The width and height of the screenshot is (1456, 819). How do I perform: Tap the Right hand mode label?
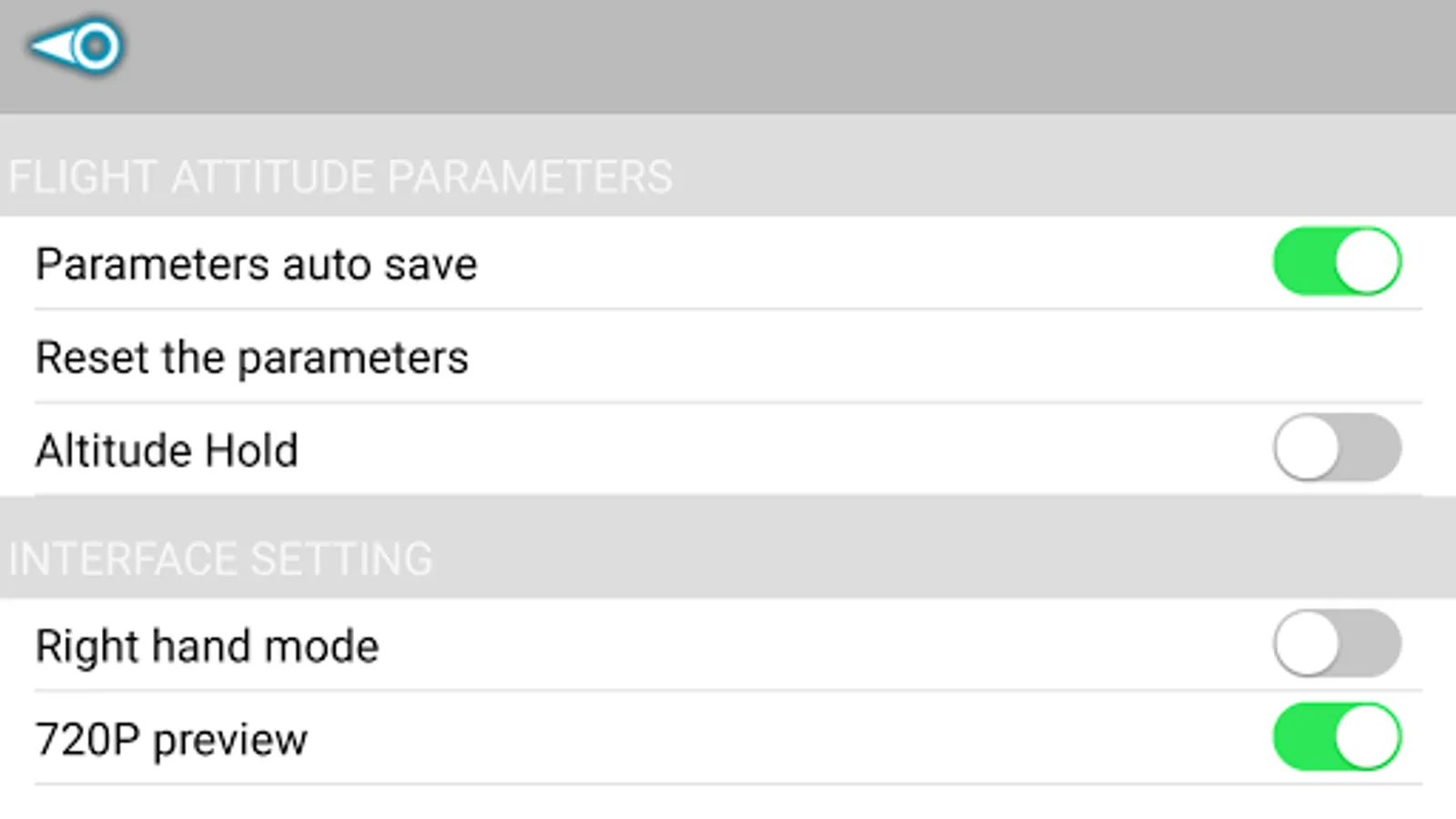[207, 646]
